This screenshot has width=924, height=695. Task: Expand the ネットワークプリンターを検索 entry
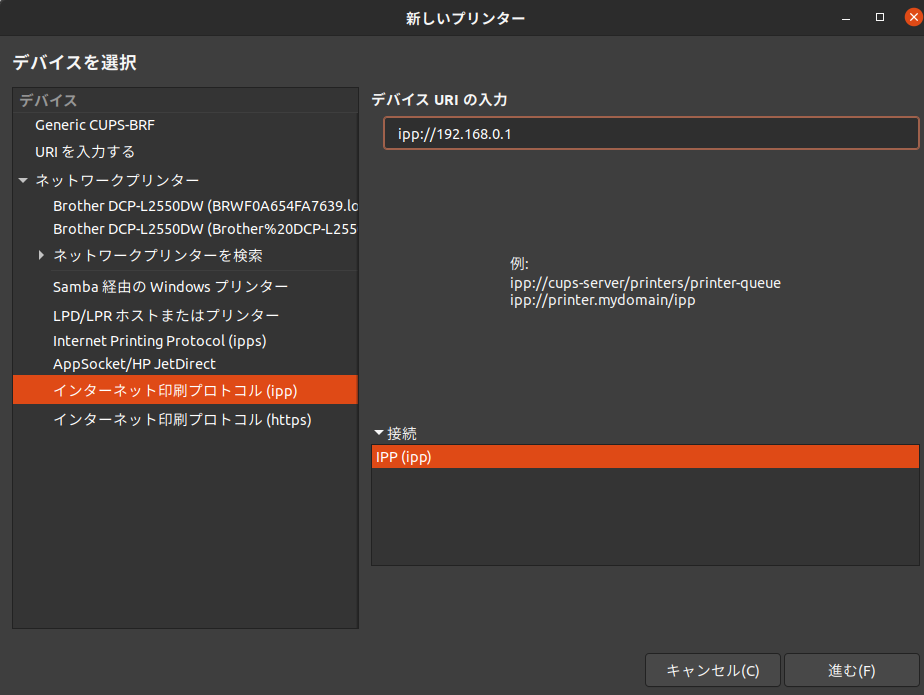click(41, 256)
